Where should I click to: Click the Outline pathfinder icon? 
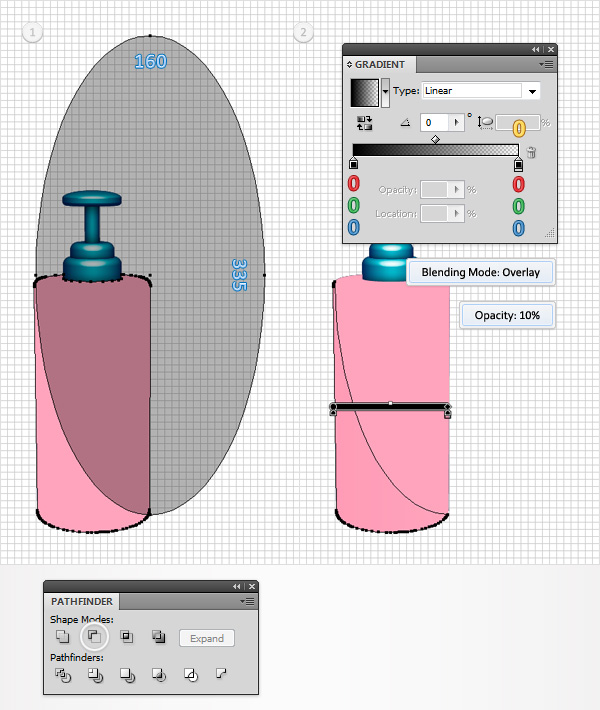pyautogui.click(x=191, y=675)
